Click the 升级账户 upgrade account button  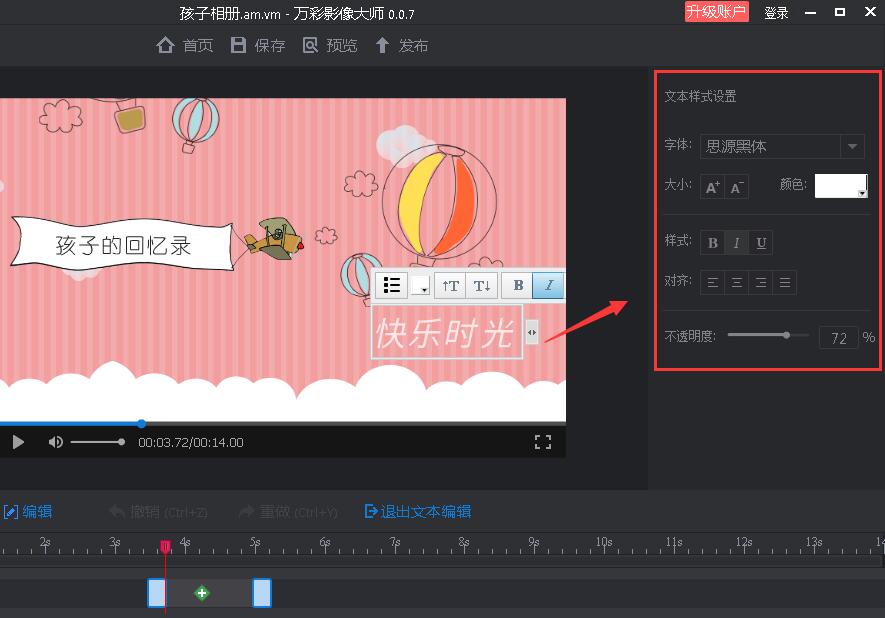(x=716, y=11)
